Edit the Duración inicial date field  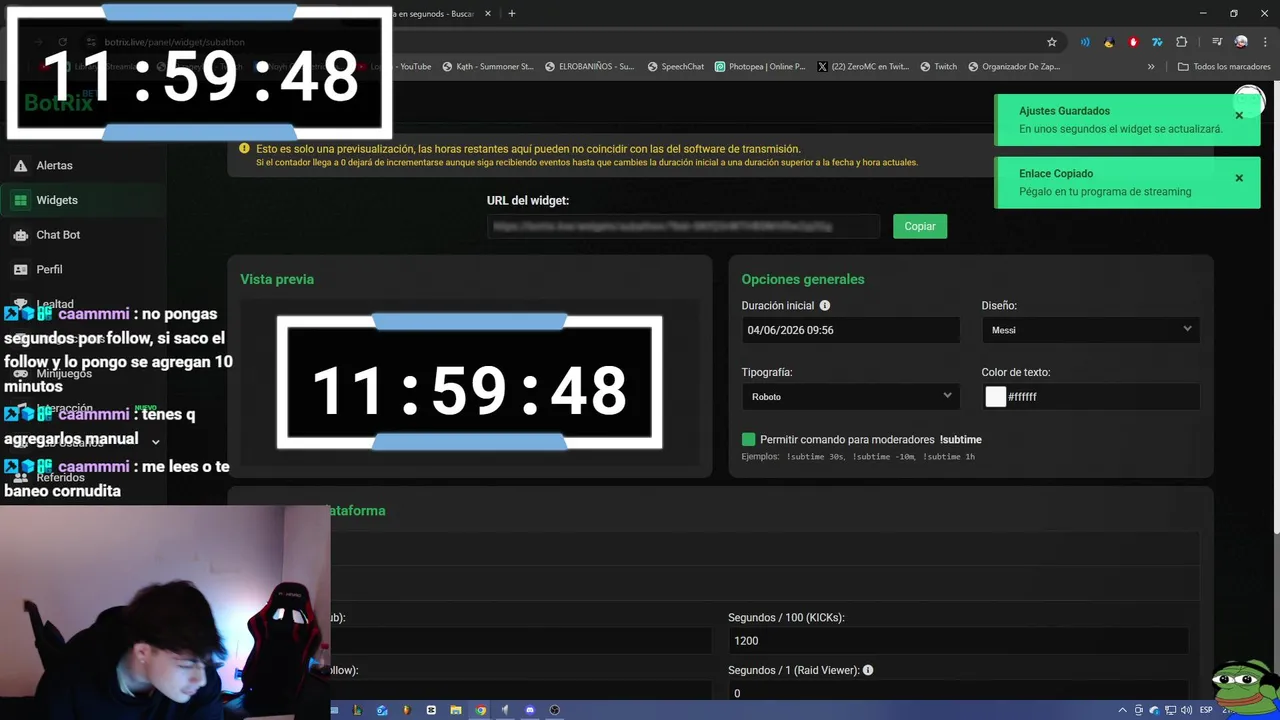coord(850,330)
